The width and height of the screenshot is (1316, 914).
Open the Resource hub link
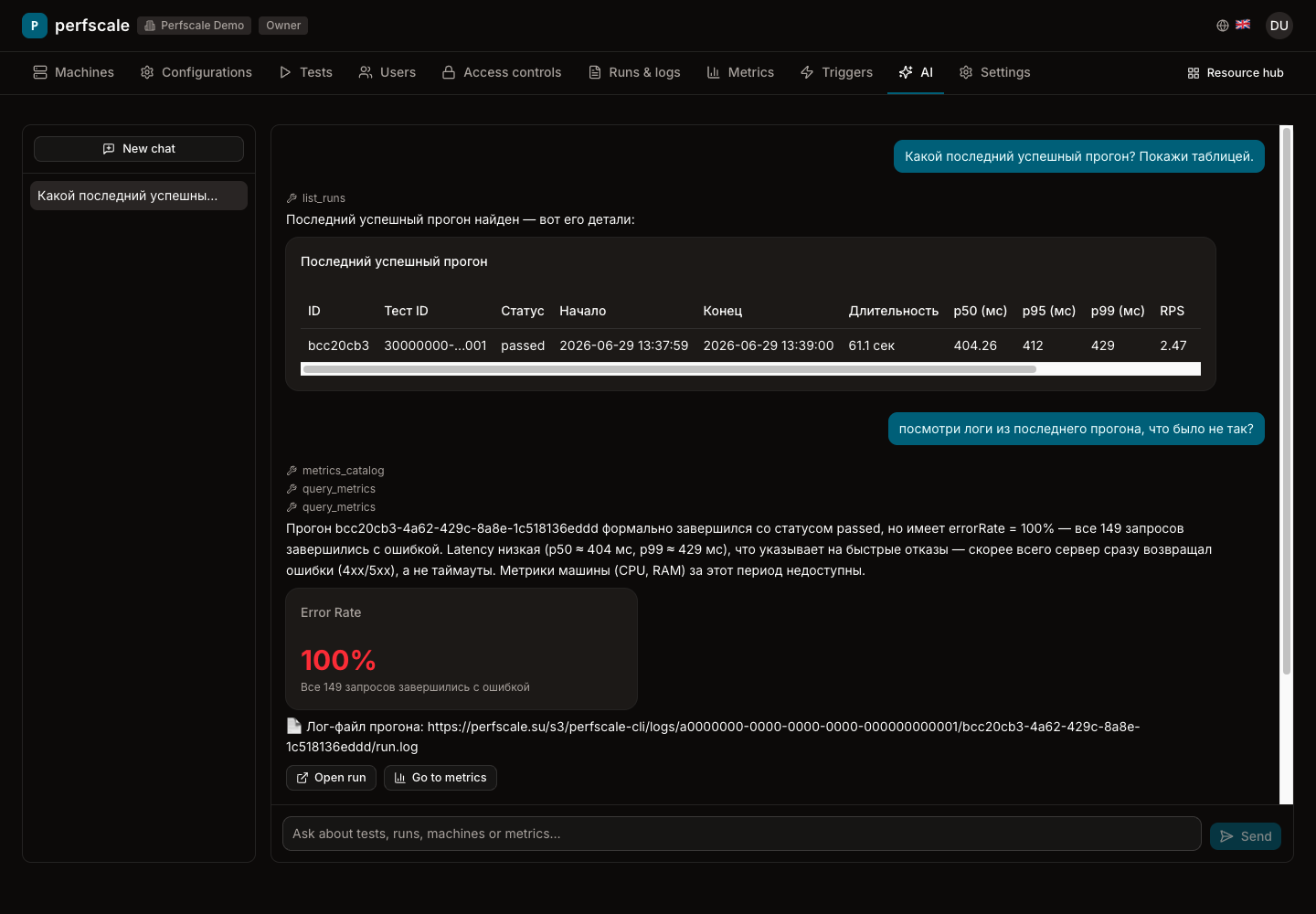[1236, 73]
